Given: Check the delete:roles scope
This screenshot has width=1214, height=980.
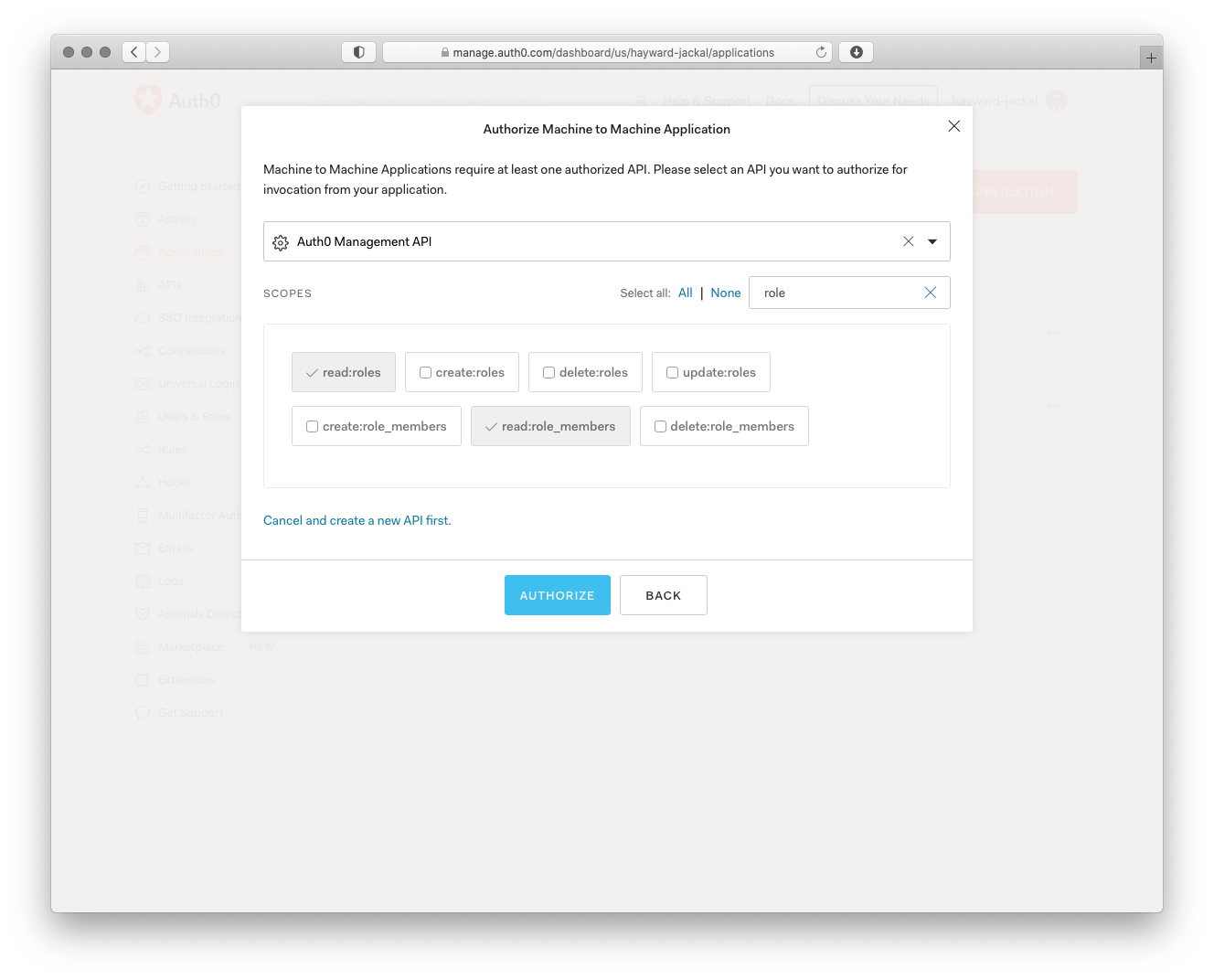Looking at the screenshot, I should [585, 372].
